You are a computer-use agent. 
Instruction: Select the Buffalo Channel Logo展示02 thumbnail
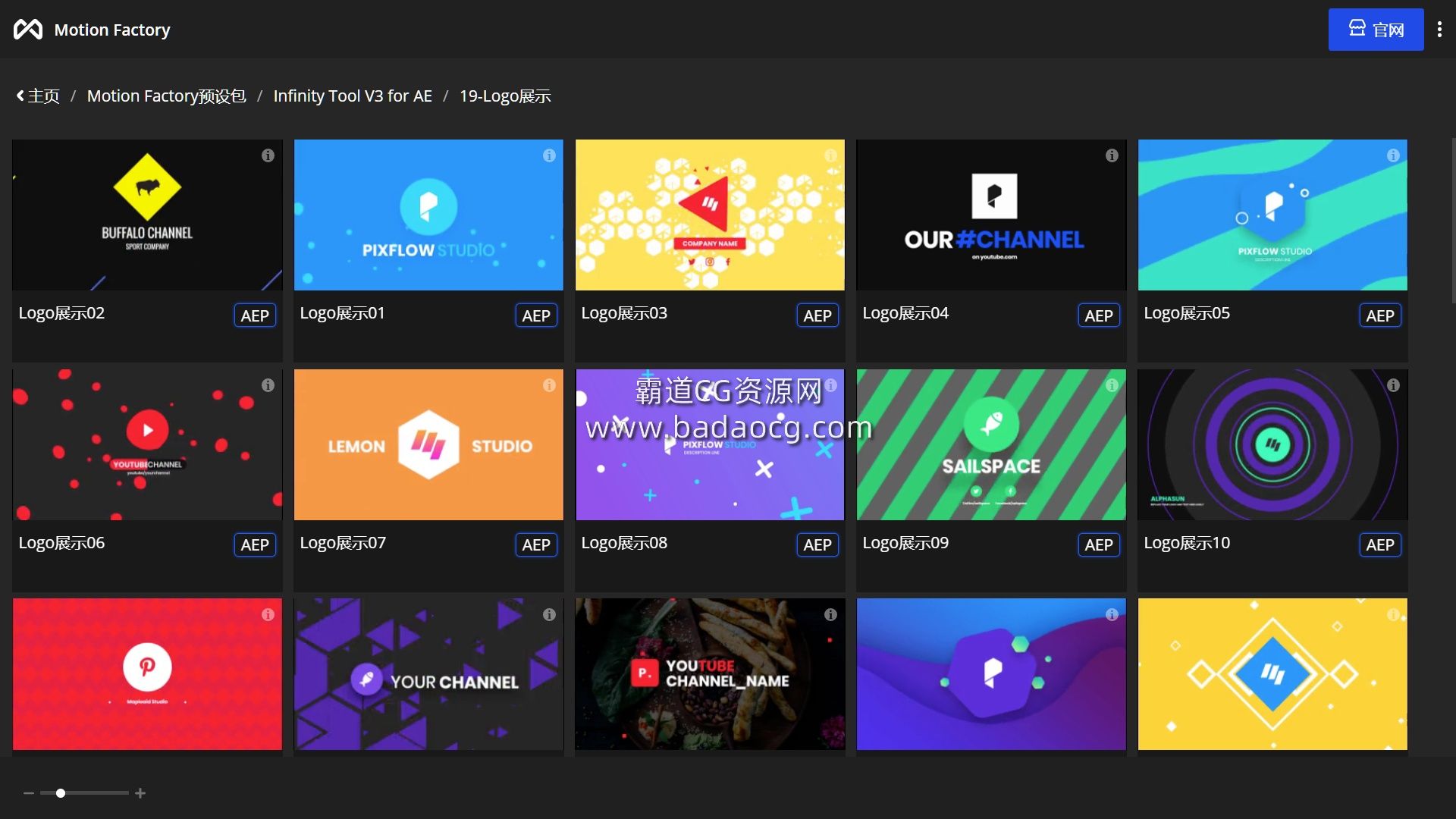tap(147, 215)
